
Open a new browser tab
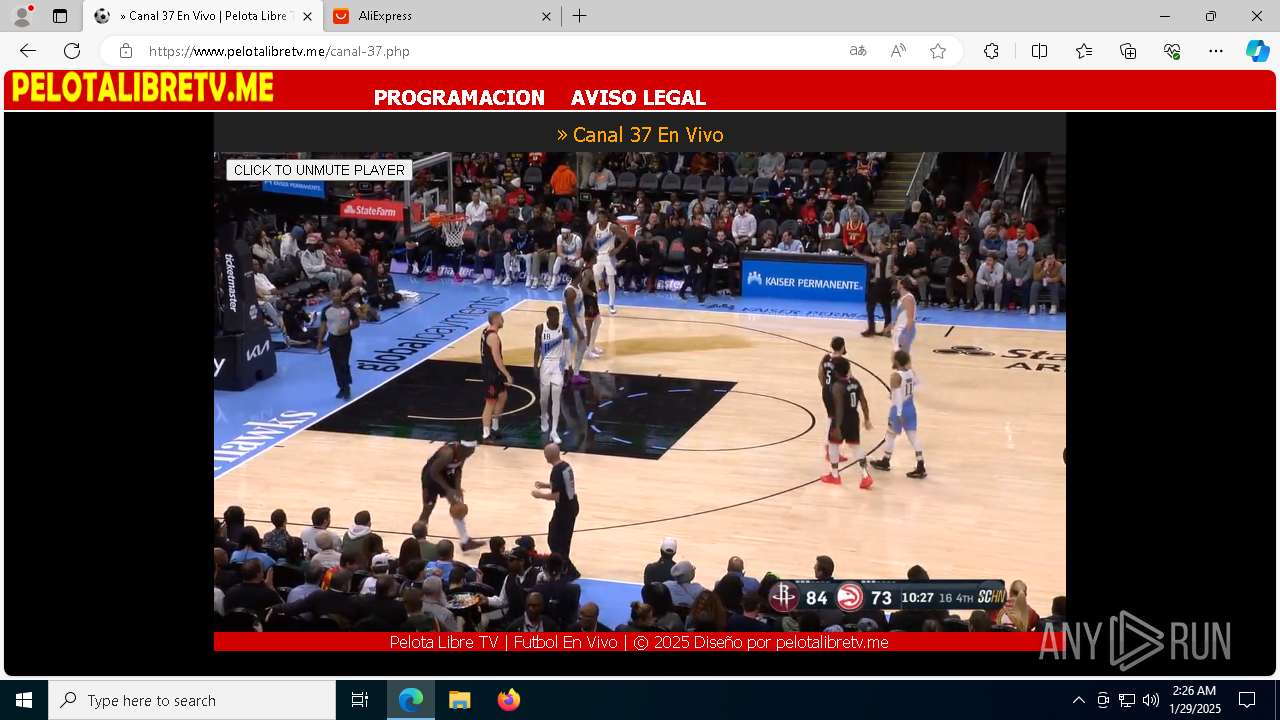click(580, 16)
